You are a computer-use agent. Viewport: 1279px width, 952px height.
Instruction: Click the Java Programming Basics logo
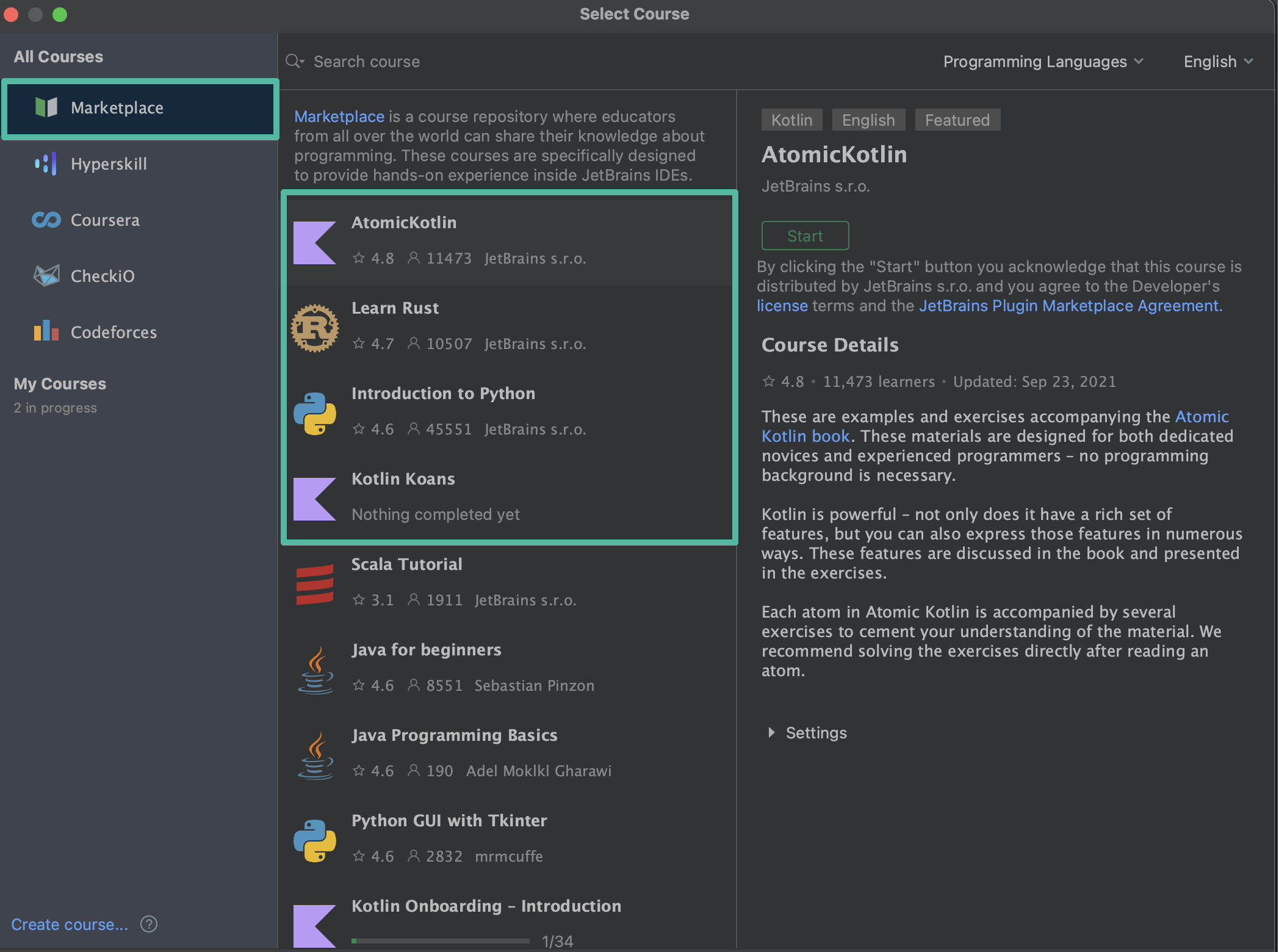tap(316, 755)
